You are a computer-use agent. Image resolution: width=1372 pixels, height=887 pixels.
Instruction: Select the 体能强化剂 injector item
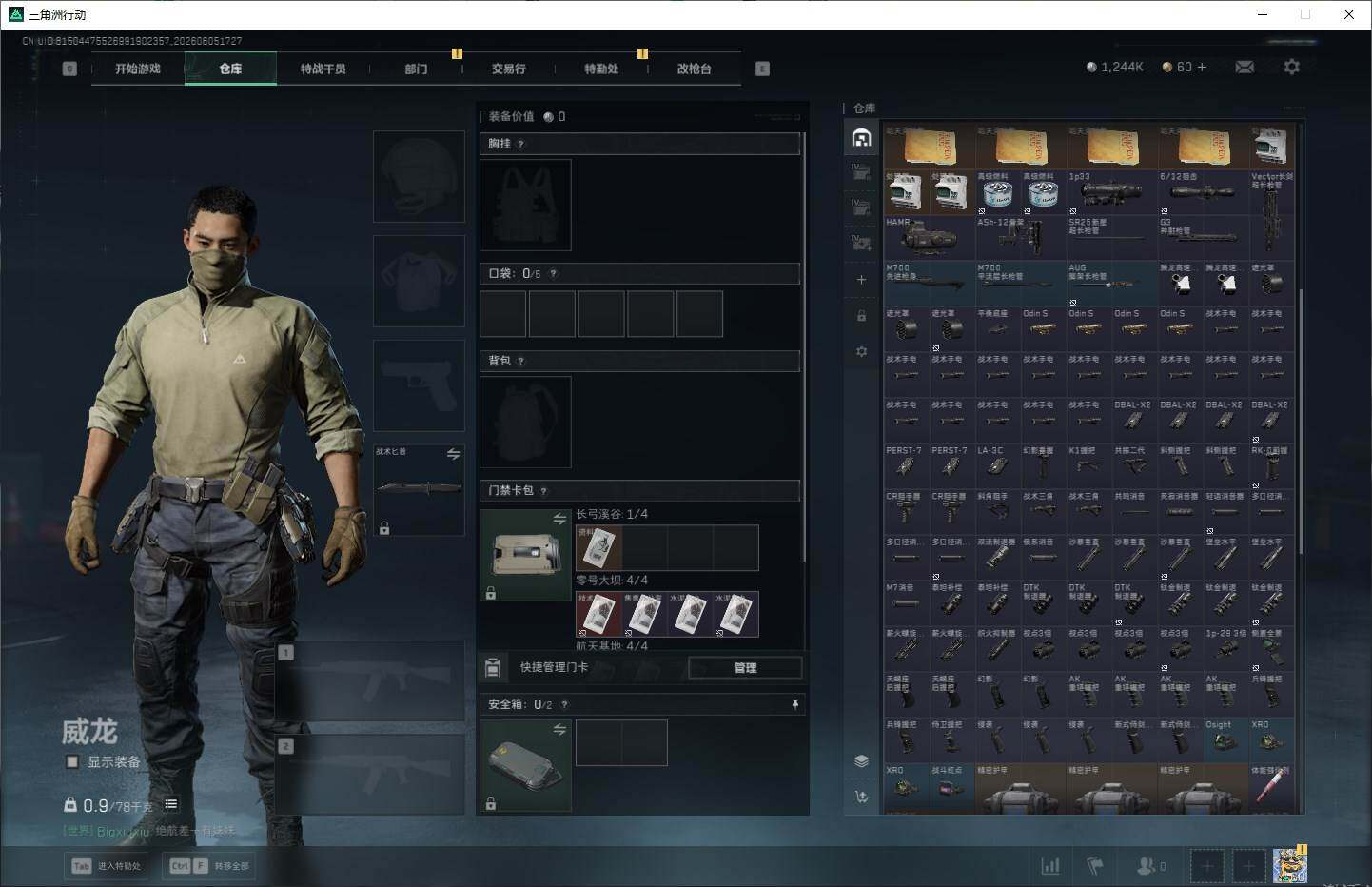(1271, 785)
